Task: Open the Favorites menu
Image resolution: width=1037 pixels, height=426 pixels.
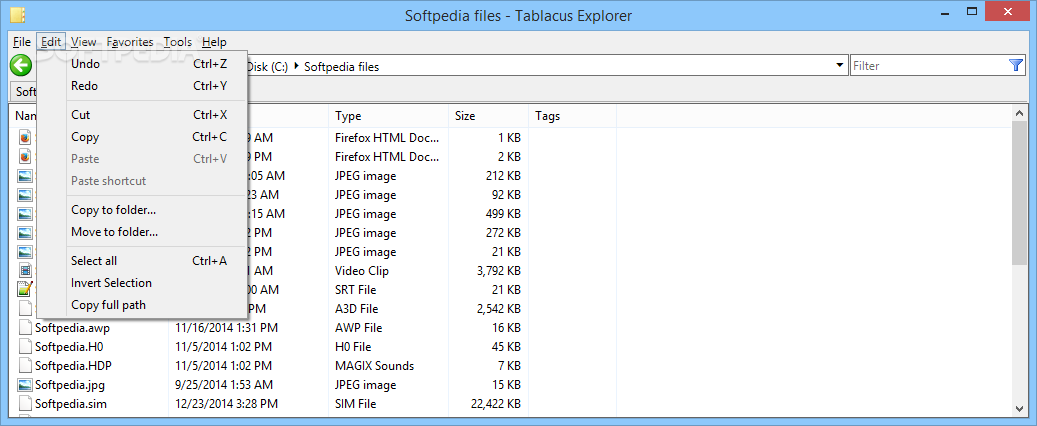Action: coord(130,42)
